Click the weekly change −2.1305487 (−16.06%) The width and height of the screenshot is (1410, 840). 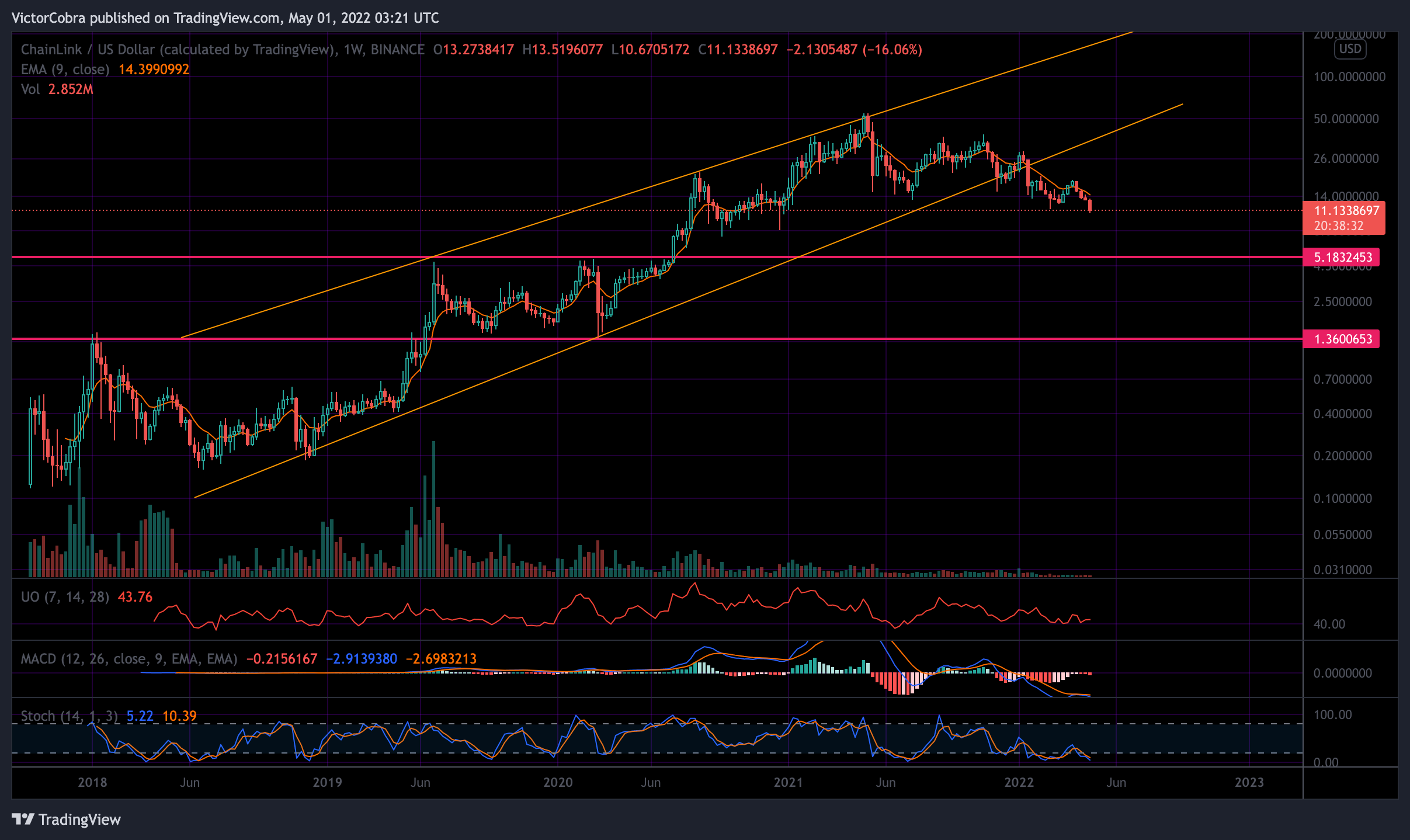click(855, 50)
